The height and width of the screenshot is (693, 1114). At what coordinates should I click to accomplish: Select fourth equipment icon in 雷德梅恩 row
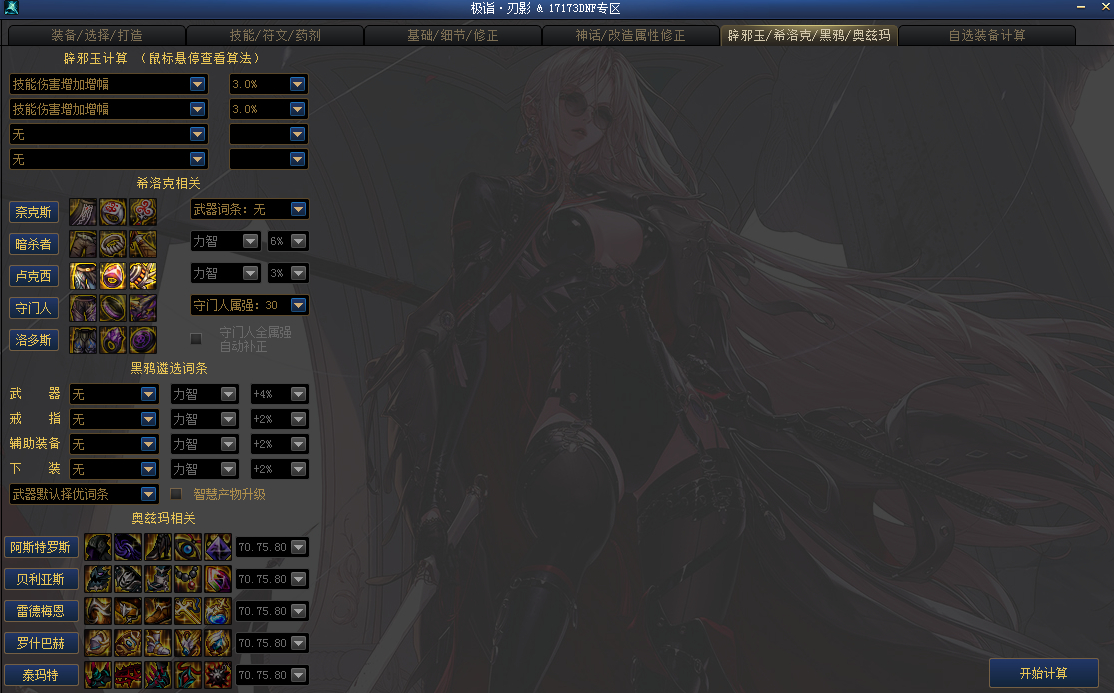[x=188, y=611]
